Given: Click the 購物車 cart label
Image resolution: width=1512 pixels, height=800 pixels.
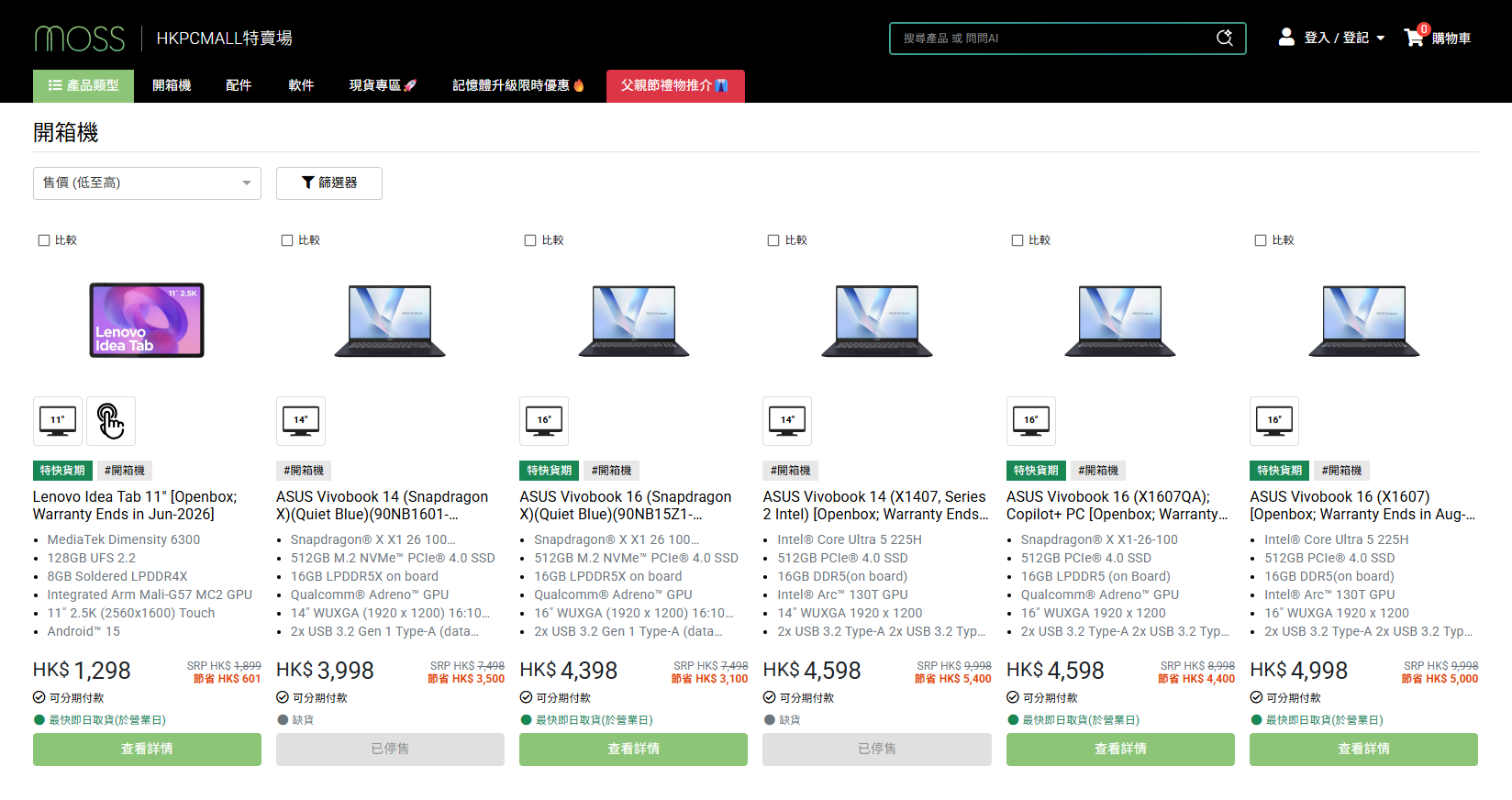Looking at the screenshot, I should (x=1451, y=39).
